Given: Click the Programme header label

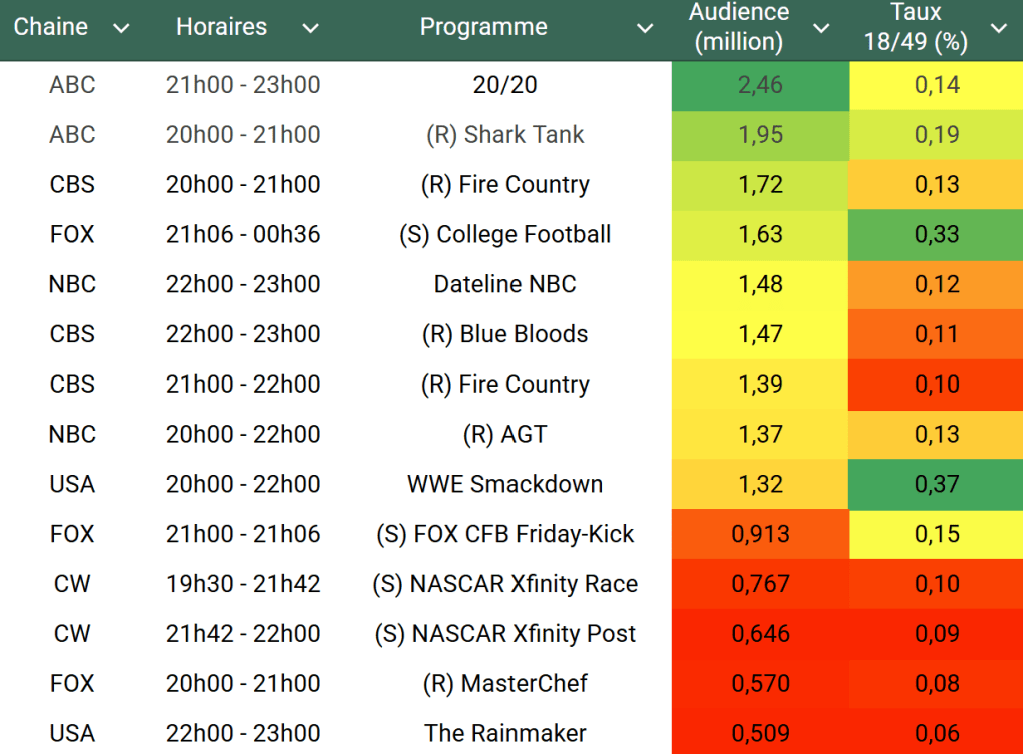Looking at the screenshot, I should [483, 27].
